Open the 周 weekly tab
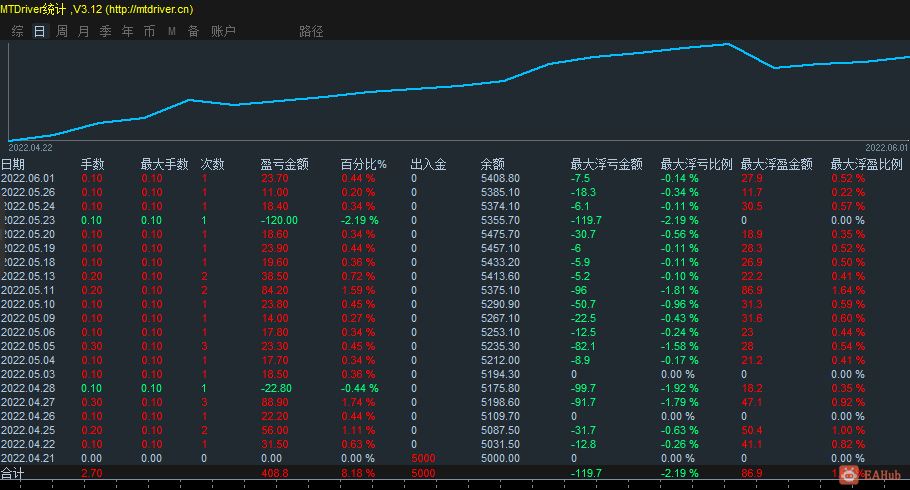The height and width of the screenshot is (490, 910). 62,31
